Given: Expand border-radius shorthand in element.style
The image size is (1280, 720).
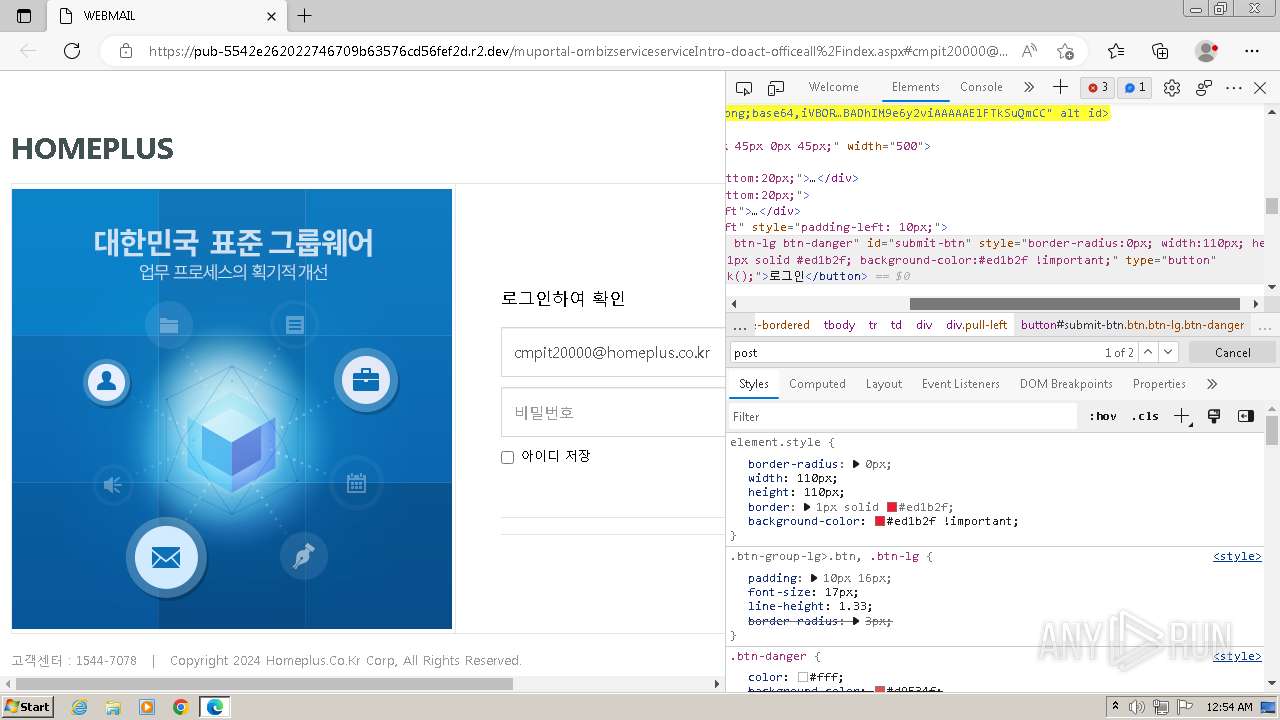Looking at the screenshot, I should pyautogui.click(x=856, y=464).
